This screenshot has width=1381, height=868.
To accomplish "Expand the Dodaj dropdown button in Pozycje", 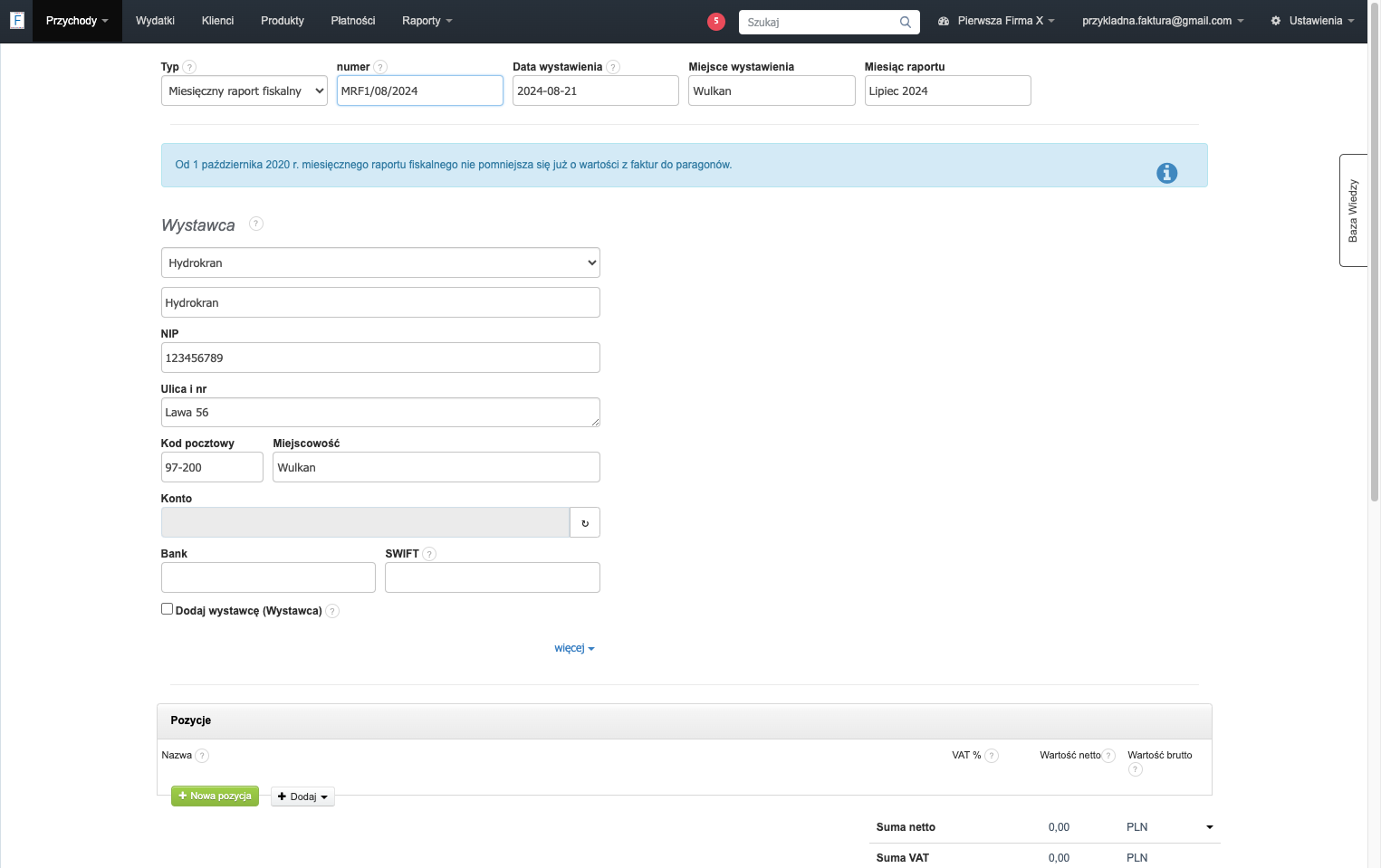I will click(302, 796).
